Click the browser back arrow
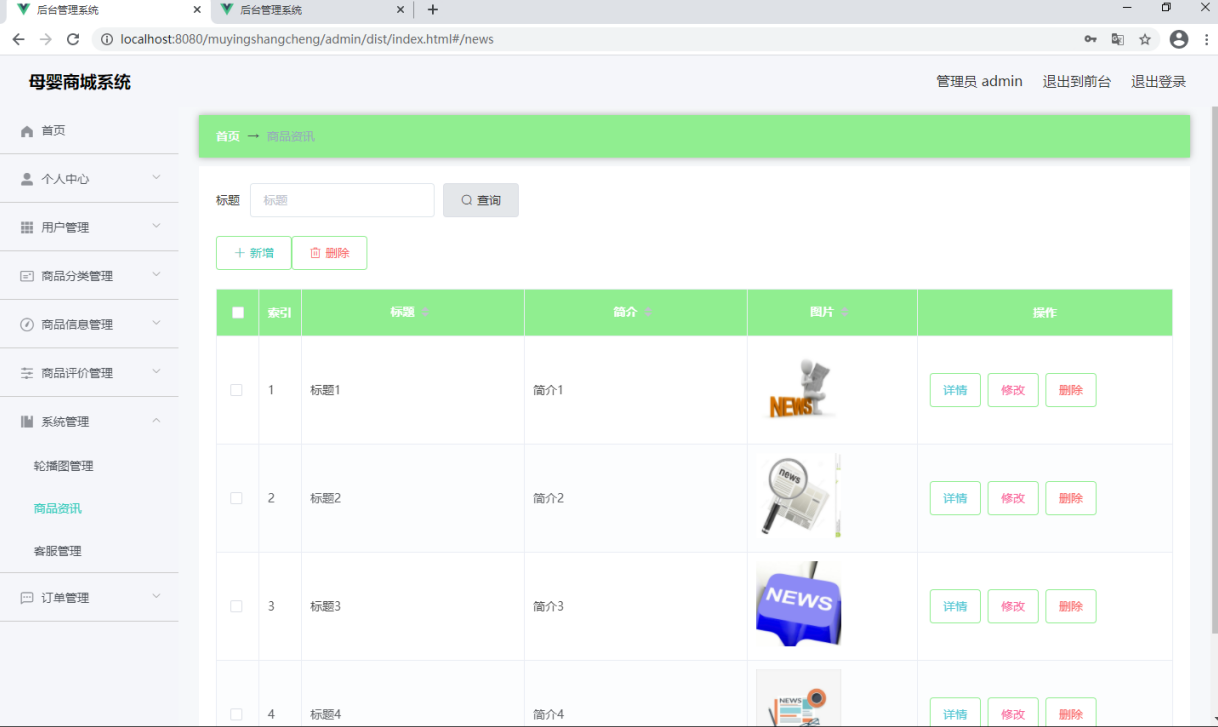The height and width of the screenshot is (727, 1218). [18, 39]
